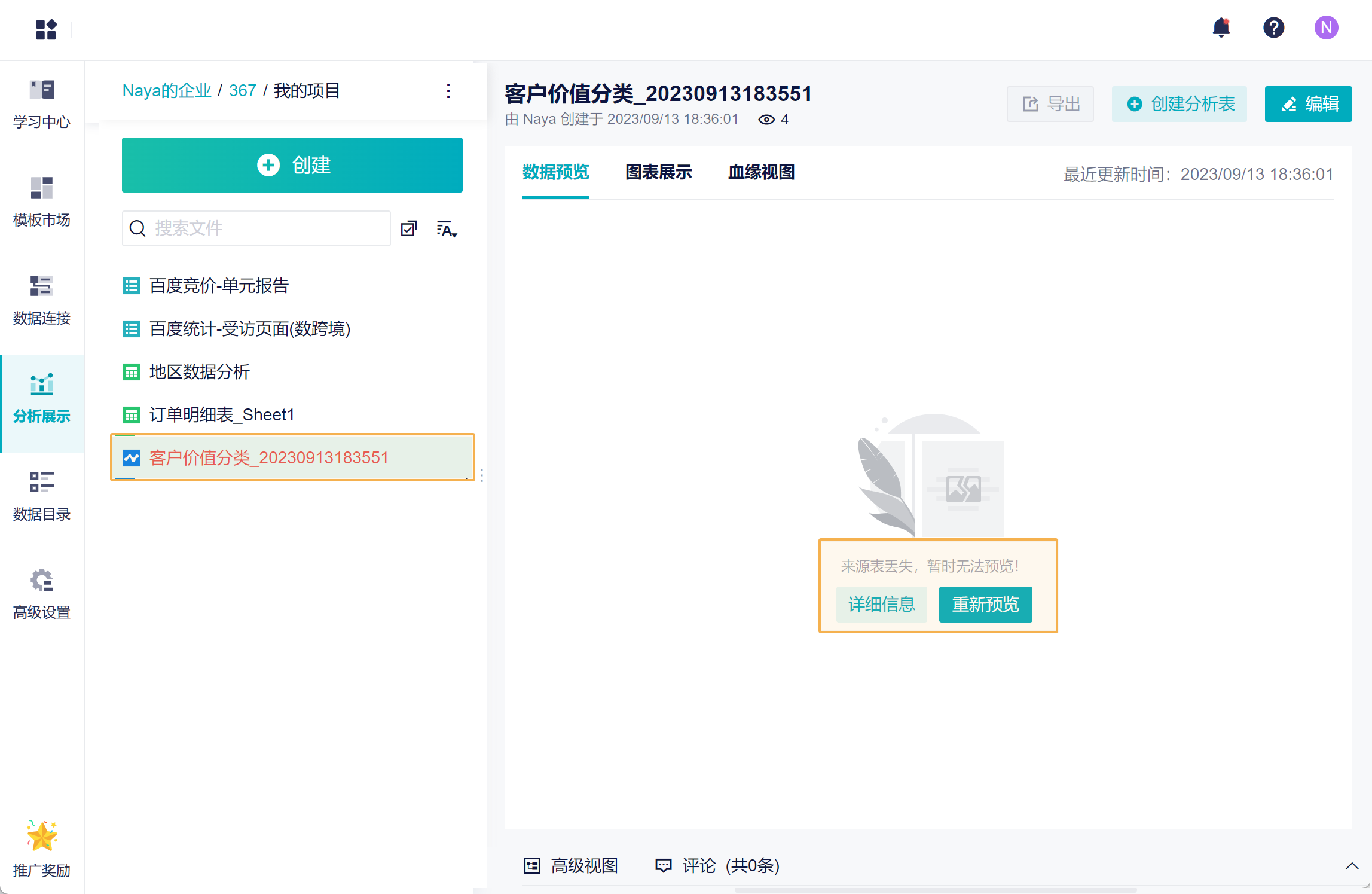This screenshot has width=1372, height=894.
Task: Click the horizontal scrollbar at bottom
Action: click(x=936, y=890)
